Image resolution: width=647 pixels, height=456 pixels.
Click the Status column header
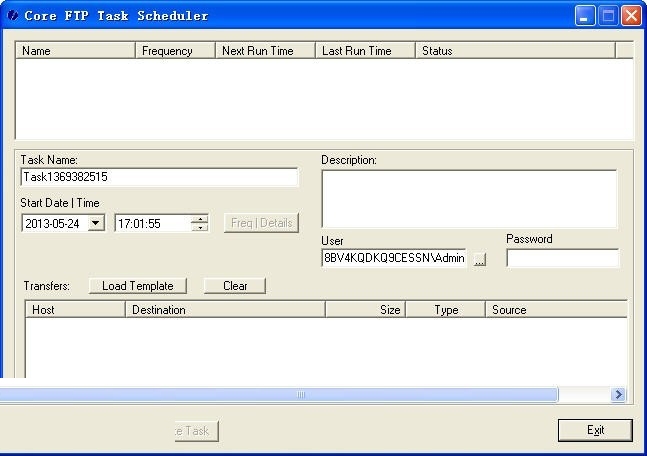515,51
